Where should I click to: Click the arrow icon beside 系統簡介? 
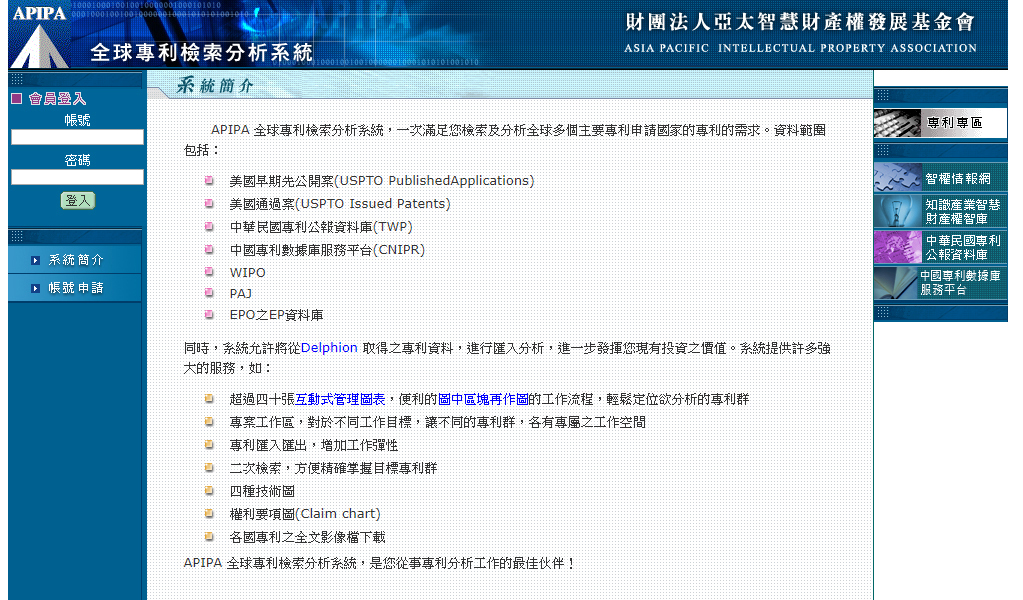[x=35, y=260]
